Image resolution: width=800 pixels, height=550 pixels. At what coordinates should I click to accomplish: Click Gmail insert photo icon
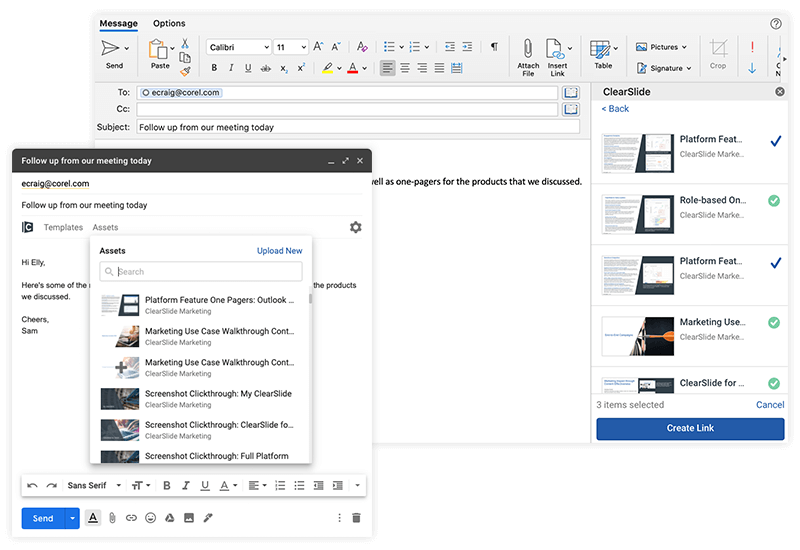189,518
